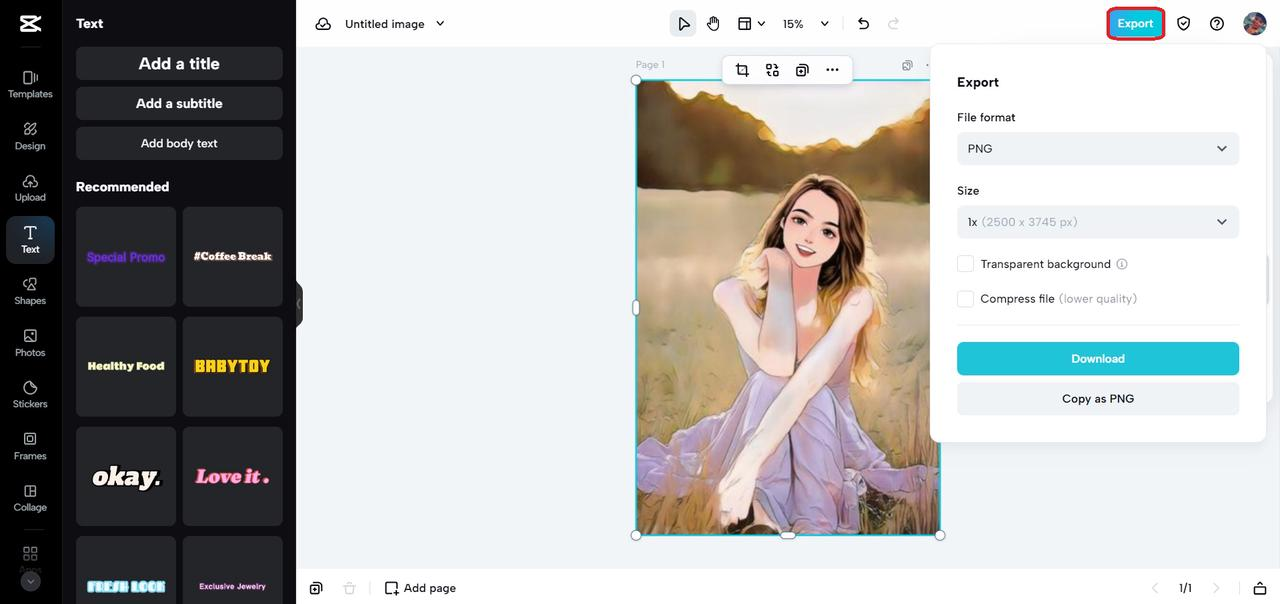Expand more sidebar items with down chevron
The image size is (1280, 604).
click(30, 581)
